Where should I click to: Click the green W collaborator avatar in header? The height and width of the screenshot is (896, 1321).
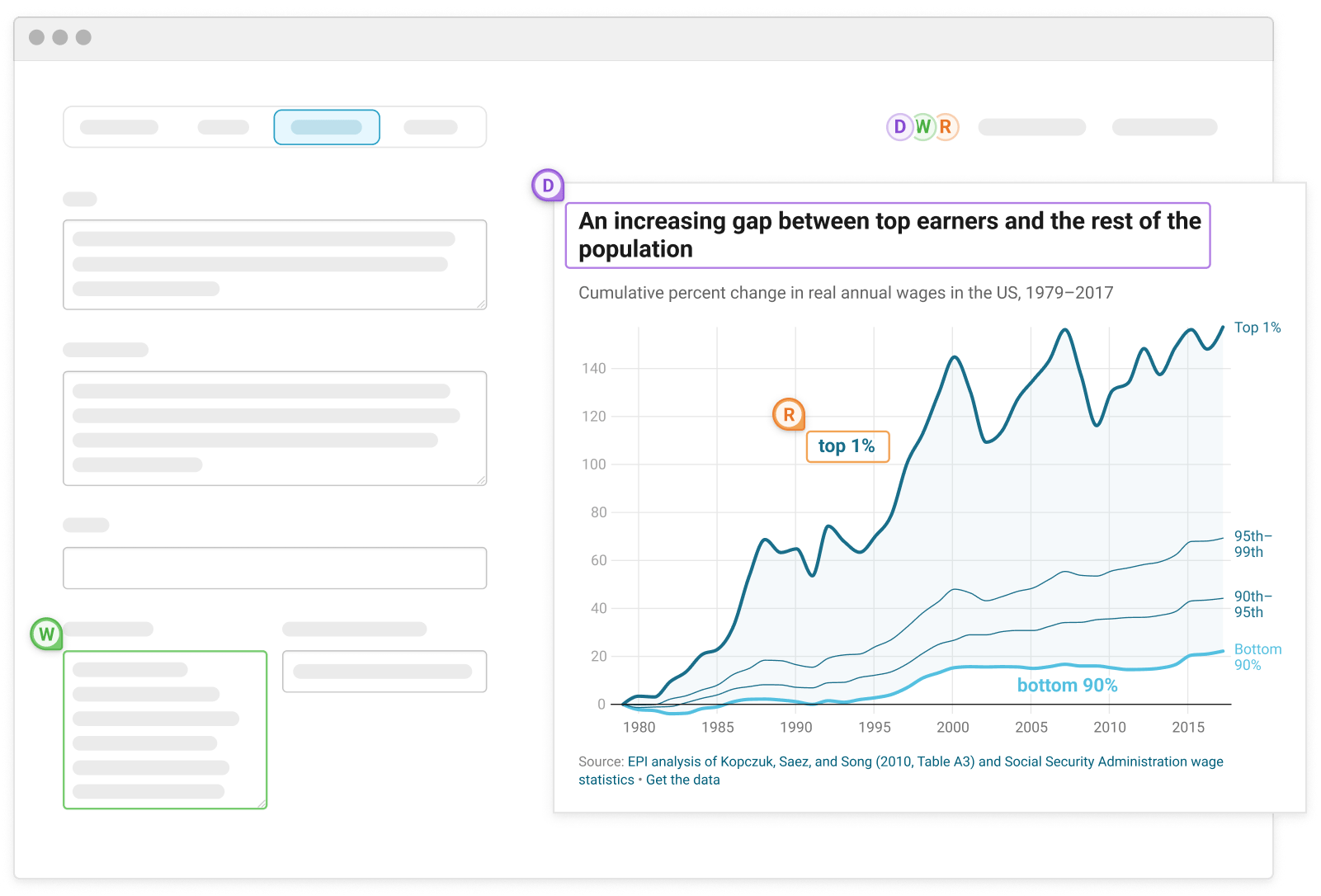[x=922, y=127]
